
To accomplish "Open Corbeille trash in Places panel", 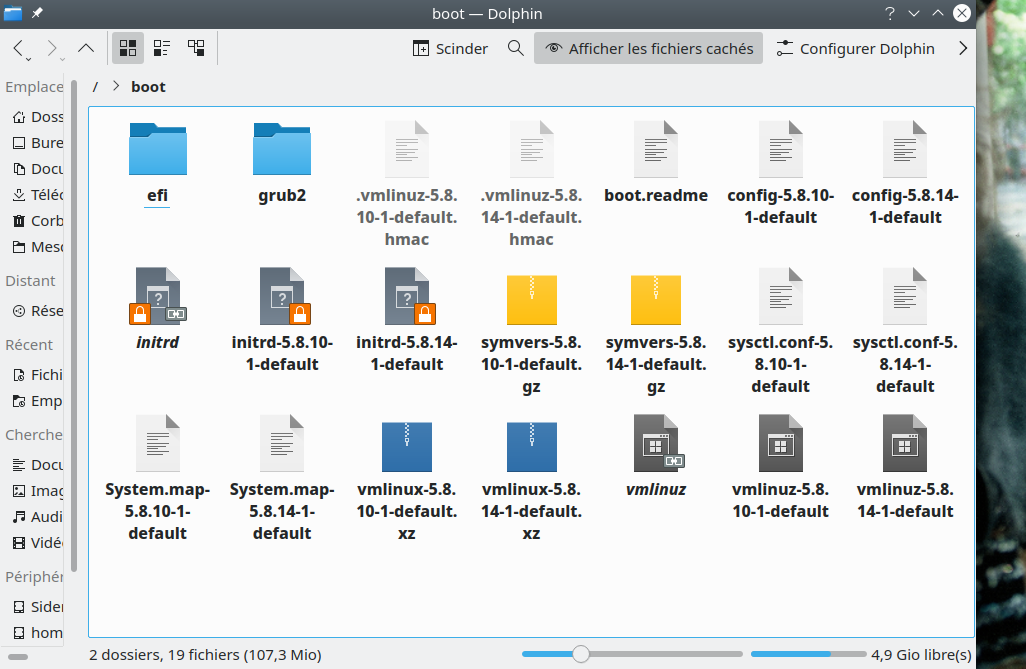I will coord(37,221).
